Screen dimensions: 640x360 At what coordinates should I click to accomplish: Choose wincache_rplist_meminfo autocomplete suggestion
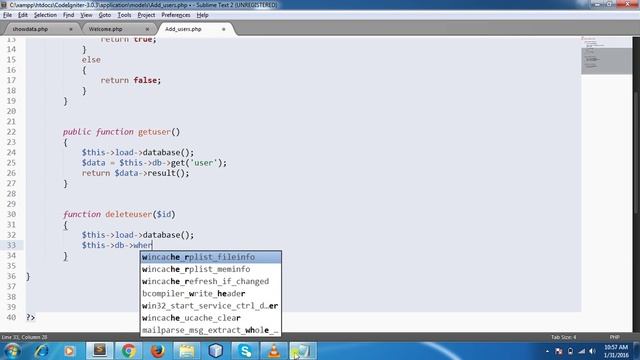(x=211, y=269)
